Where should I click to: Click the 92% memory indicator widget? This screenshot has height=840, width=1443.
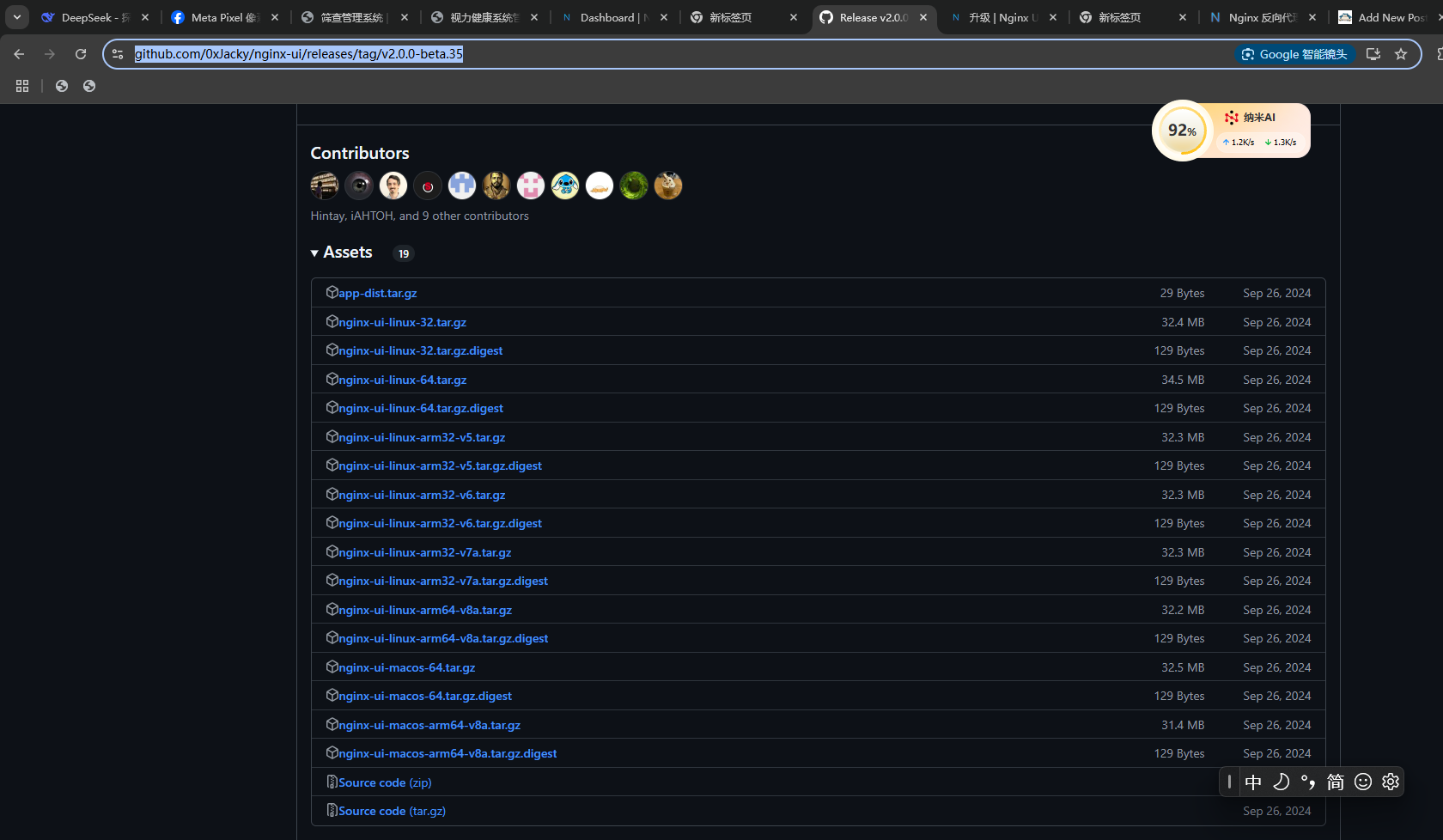click(x=1183, y=131)
